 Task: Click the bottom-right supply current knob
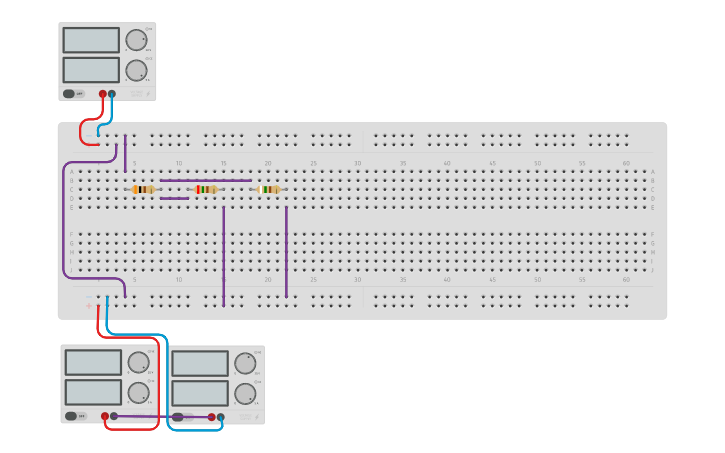(245, 393)
